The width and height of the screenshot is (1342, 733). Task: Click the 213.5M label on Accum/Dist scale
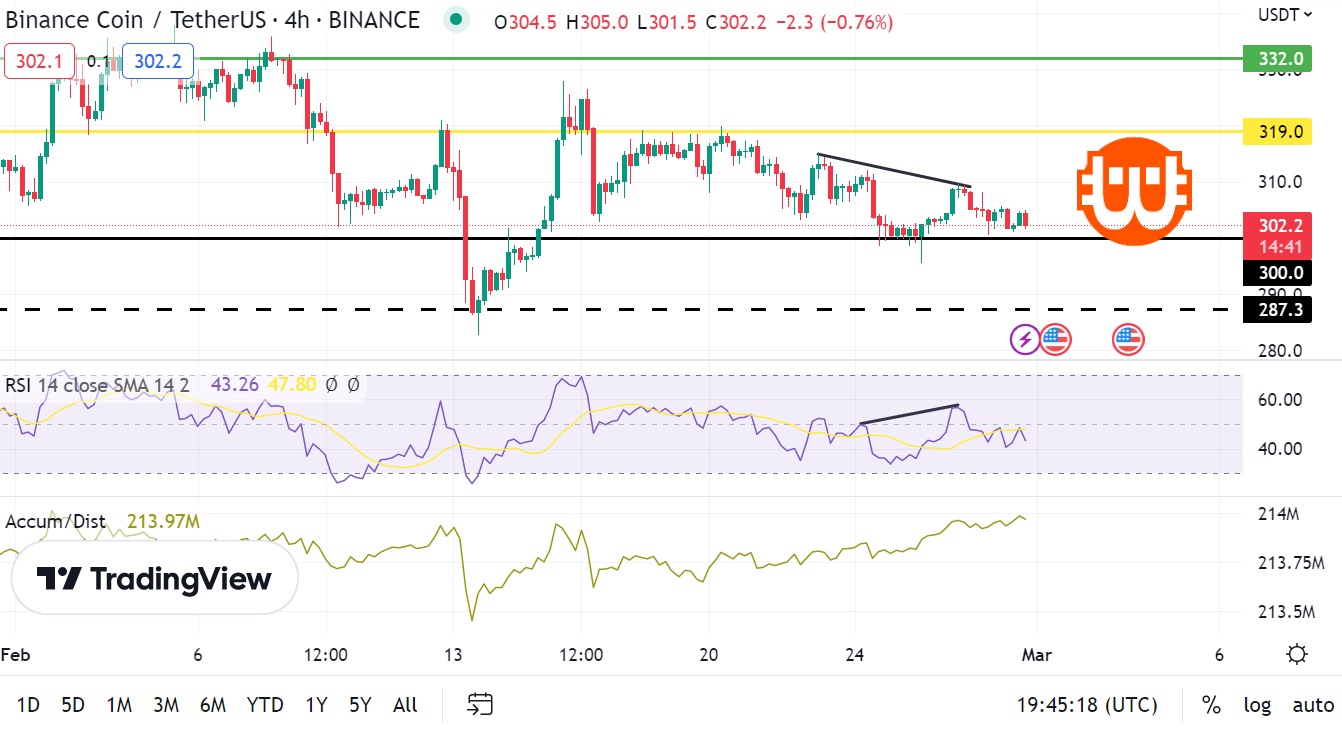(x=1284, y=612)
